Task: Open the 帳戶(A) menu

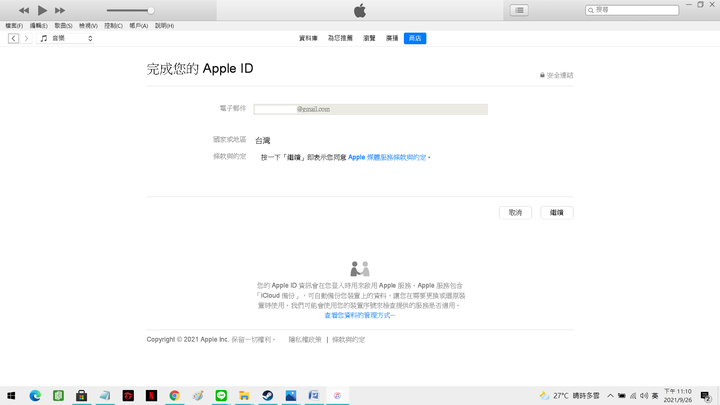Action: 139,26
